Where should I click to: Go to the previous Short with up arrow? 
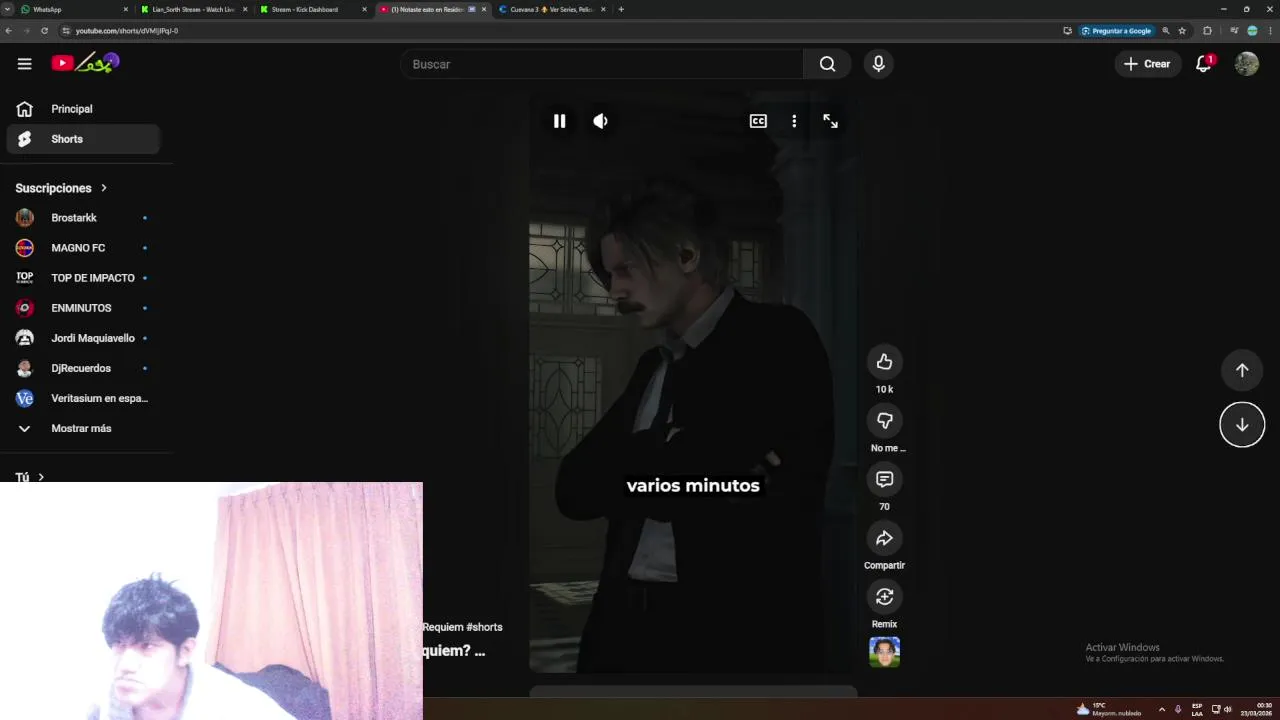tap(1242, 370)
